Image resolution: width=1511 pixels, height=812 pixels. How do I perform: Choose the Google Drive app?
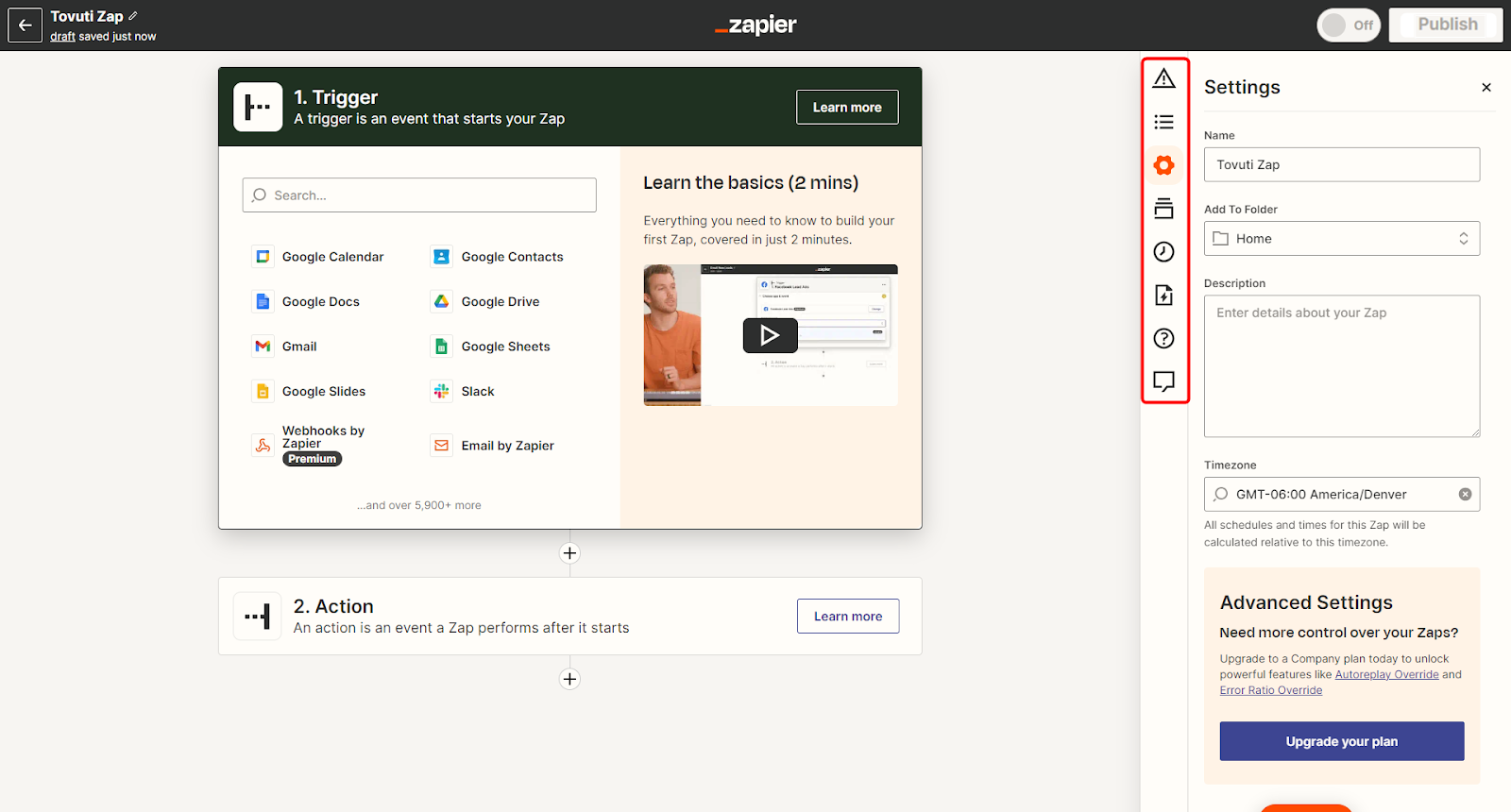point(485,301)
